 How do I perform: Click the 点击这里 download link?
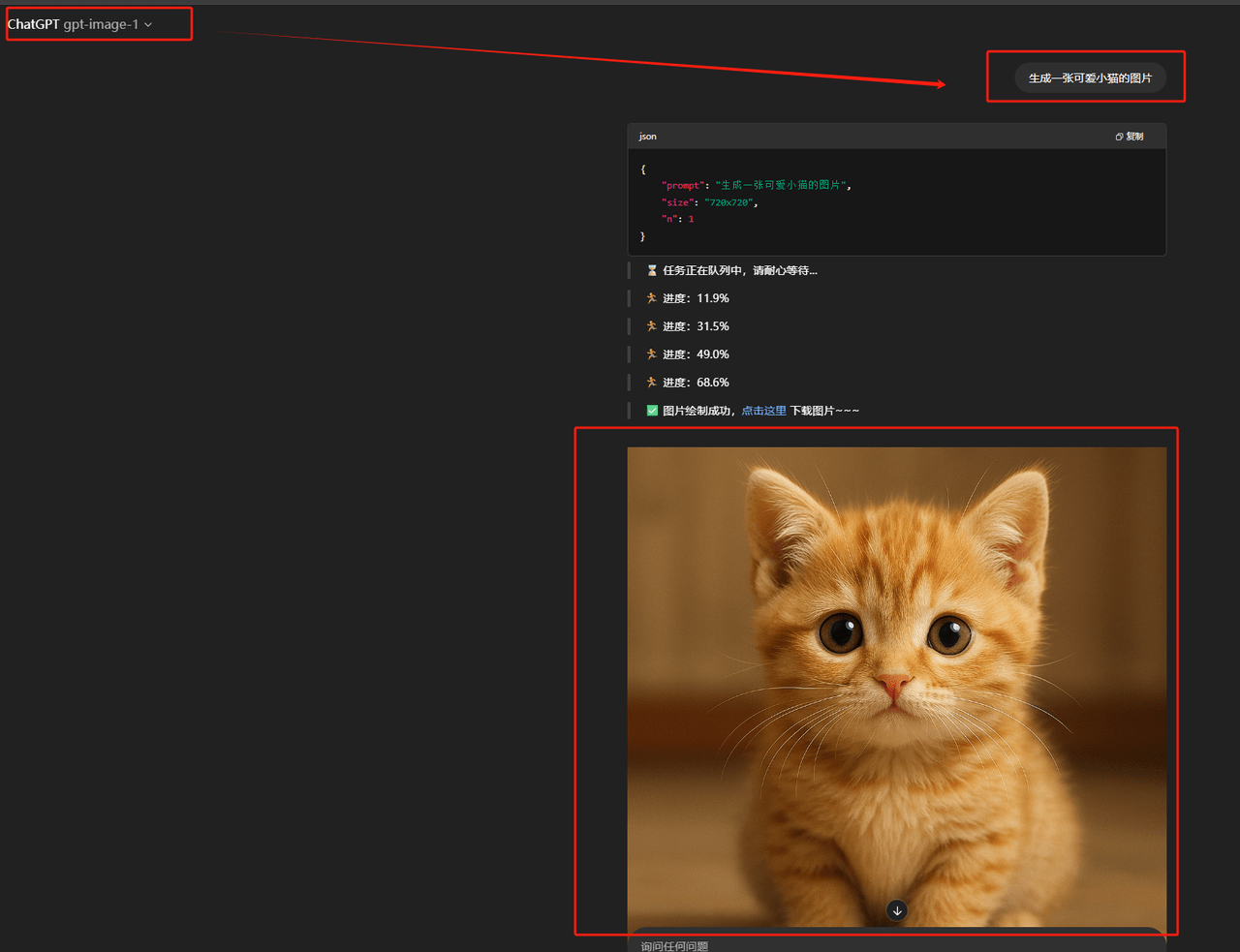coord(763,411)
